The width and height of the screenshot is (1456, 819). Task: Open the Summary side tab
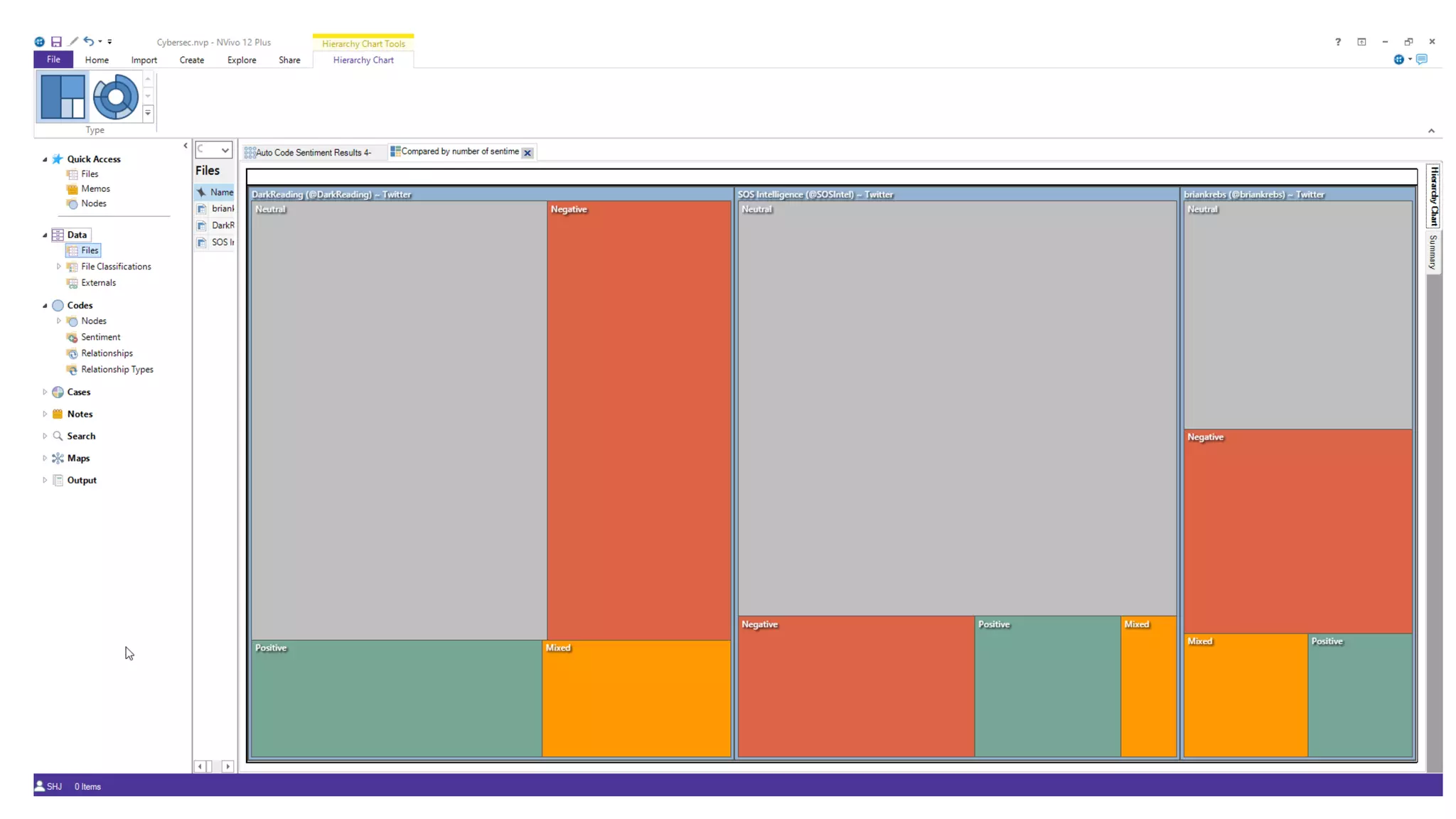[x=1433, y=252]
